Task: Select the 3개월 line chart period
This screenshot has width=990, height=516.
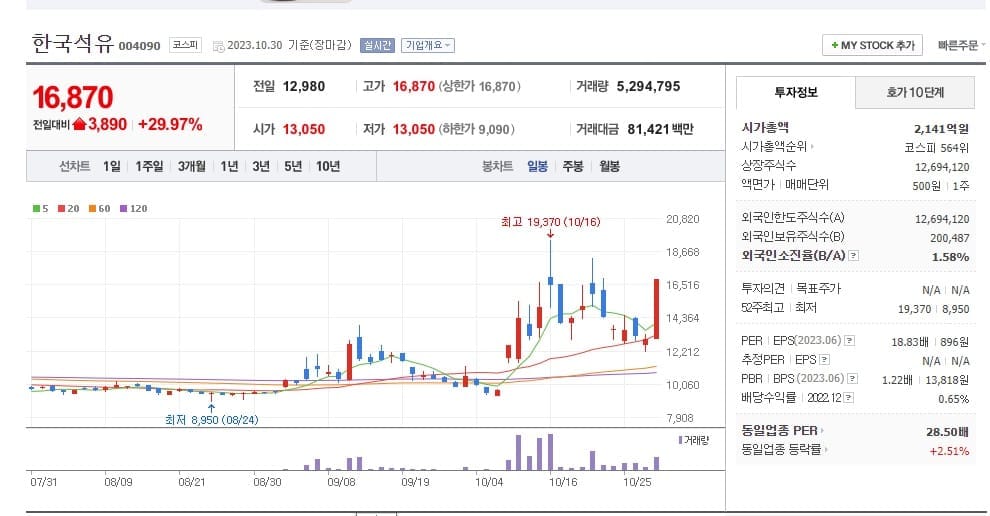Action: [191, 166]
